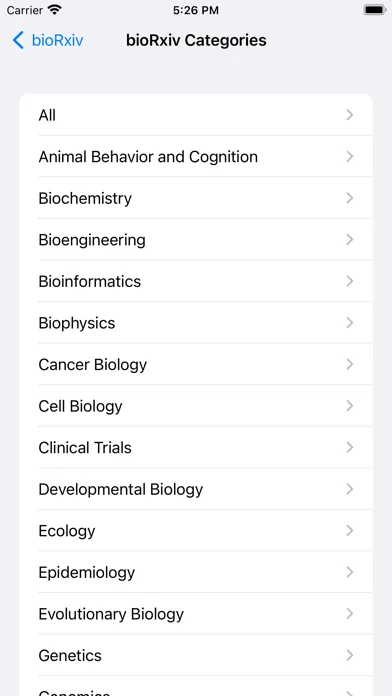Tap the chevron icon beside Evolutionary Biology

pyautogui.click(x=350, y=614)
